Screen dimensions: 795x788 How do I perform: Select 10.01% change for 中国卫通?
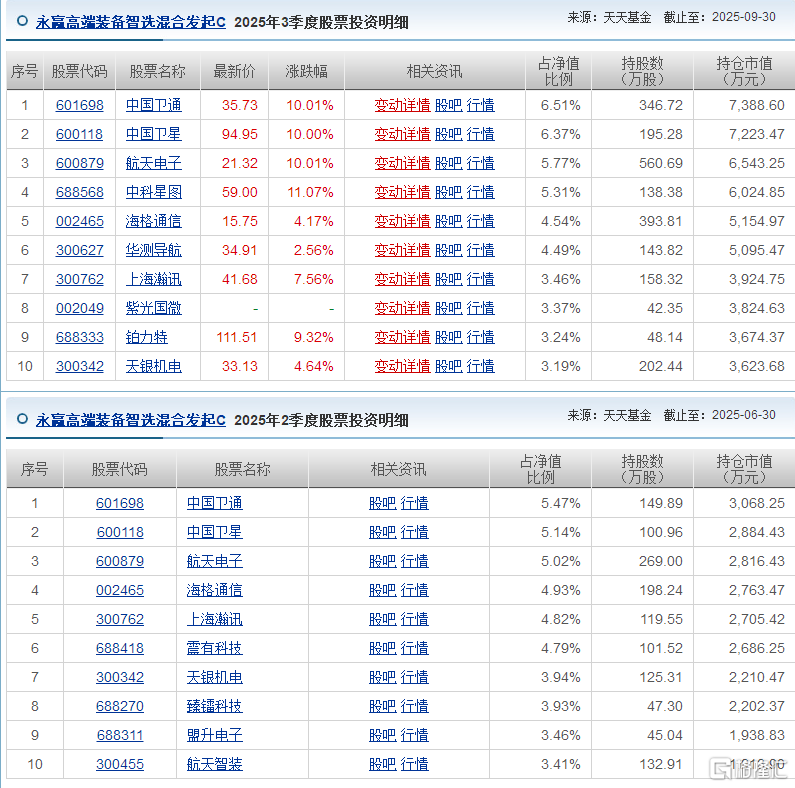[x=310, y=105]
